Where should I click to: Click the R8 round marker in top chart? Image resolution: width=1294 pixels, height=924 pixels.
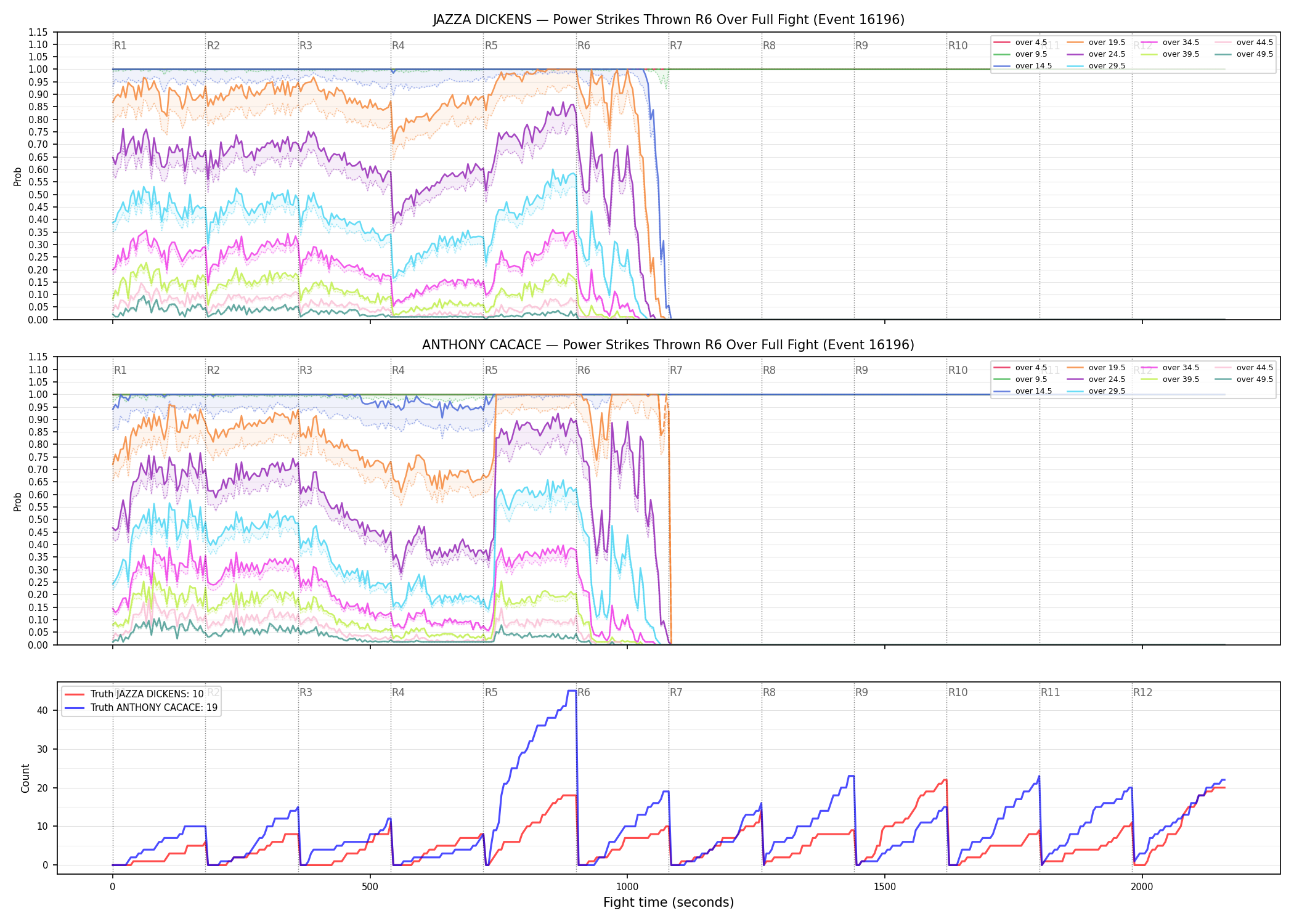pyautogui.click(x=769, y=46)
